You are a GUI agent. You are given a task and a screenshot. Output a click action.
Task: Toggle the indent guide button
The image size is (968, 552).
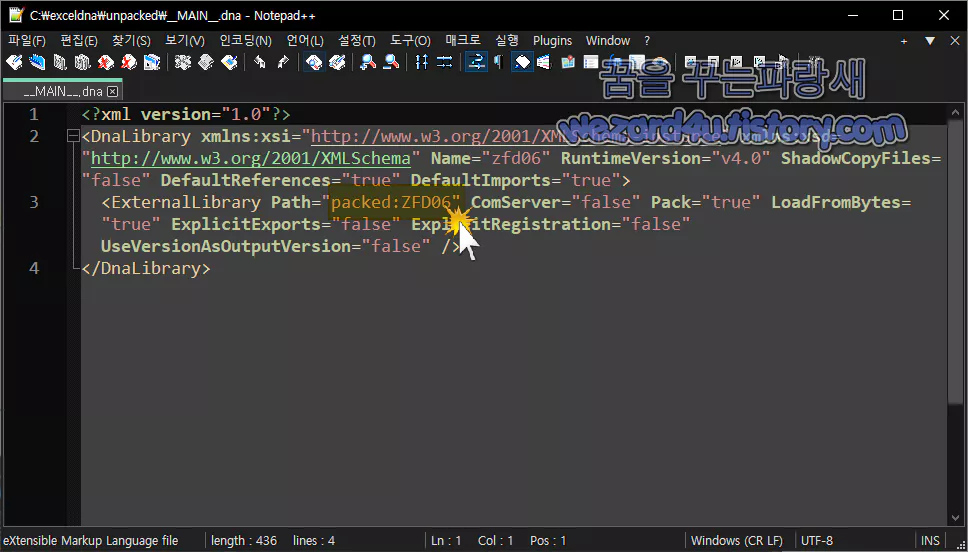point(522,62)
